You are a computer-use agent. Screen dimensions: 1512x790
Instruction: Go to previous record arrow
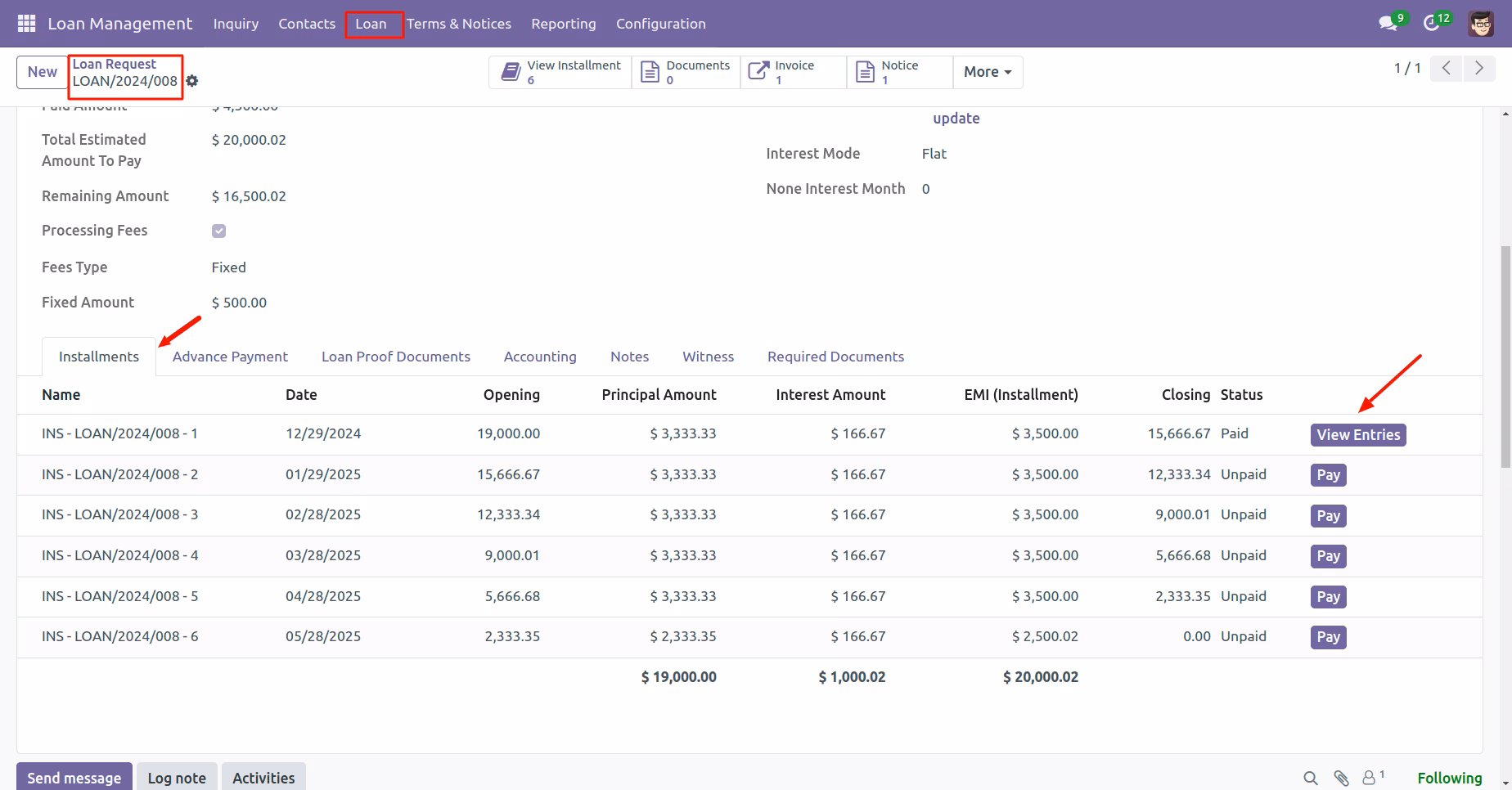[1447, 69]
